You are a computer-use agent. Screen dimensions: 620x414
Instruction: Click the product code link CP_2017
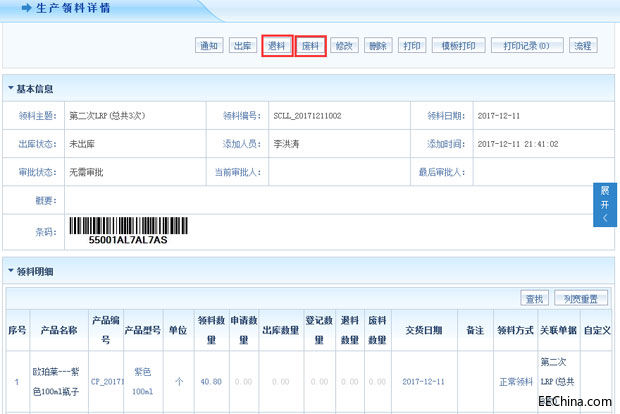click(x=108, y=382)
